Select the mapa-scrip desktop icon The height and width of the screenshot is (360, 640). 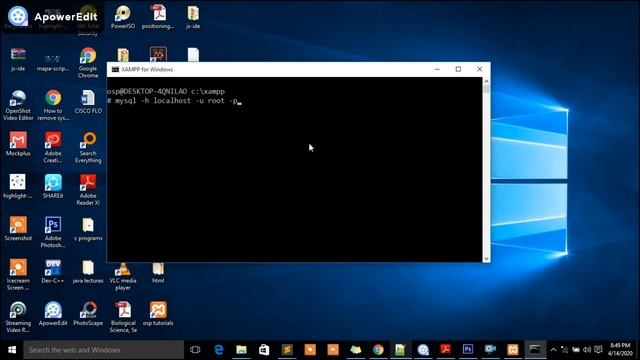coord(53,63)
